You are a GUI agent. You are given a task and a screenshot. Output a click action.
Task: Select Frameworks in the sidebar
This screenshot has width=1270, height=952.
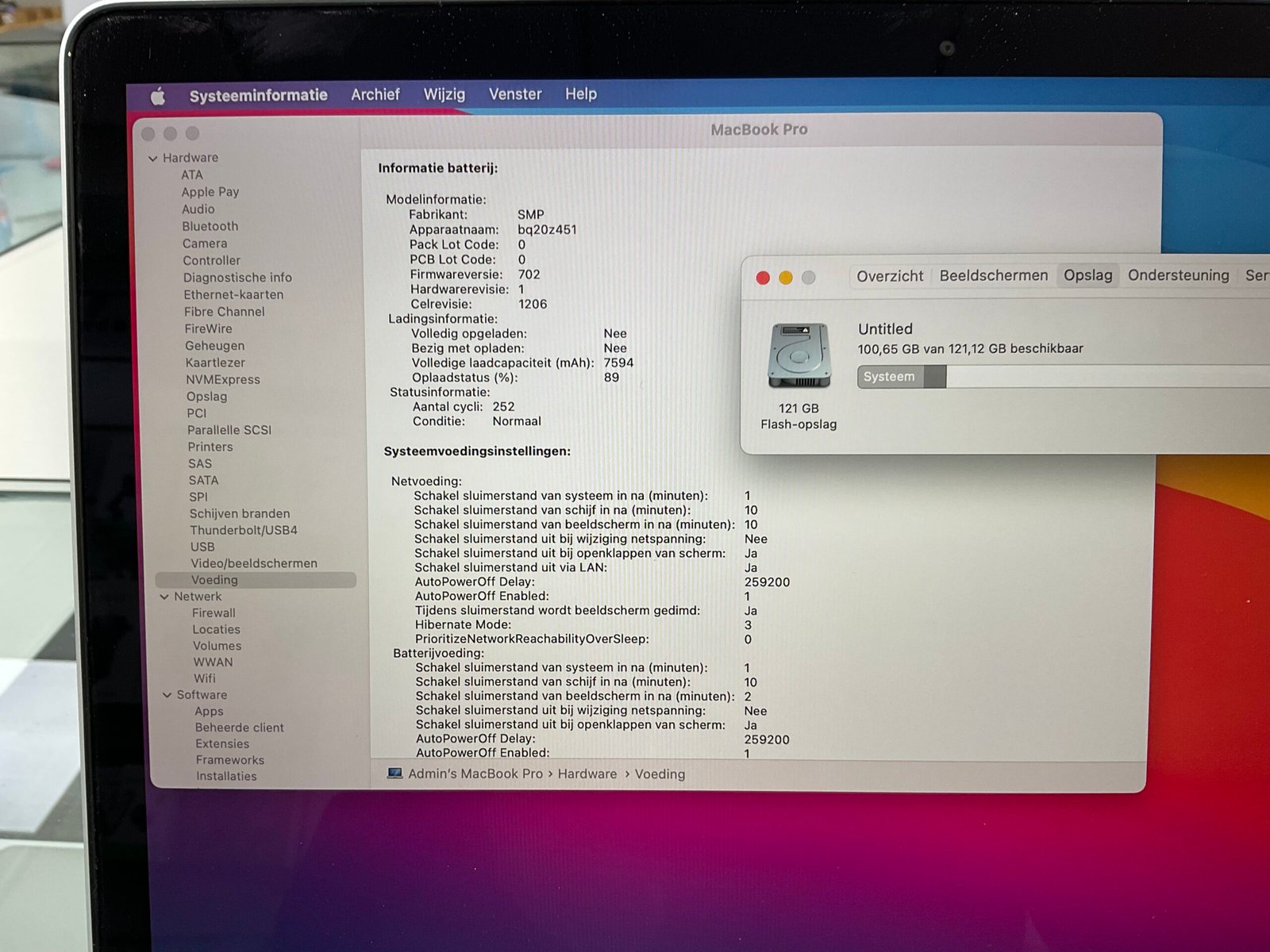pos(230,760)
